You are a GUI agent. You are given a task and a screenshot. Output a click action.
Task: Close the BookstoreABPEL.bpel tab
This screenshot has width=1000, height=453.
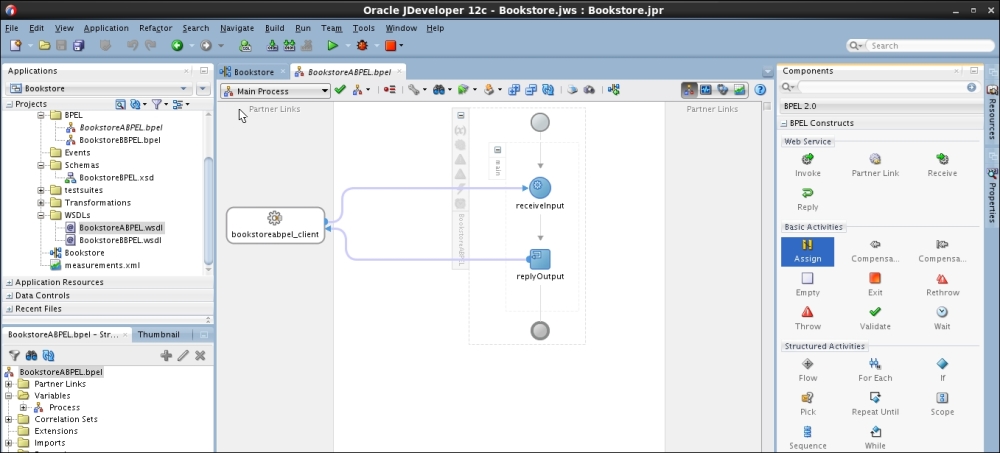(x=399, y=72)
